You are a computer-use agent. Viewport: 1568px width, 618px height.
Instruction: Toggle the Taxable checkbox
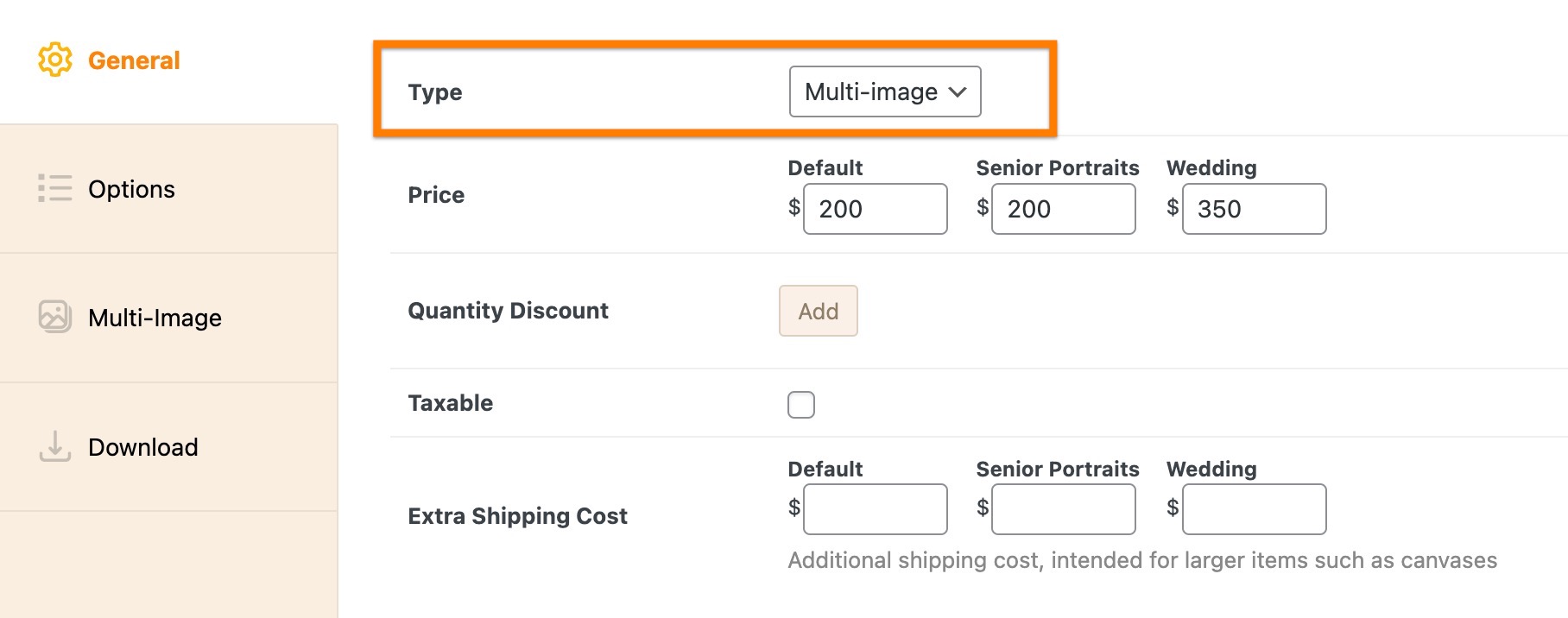pos(800,404)
